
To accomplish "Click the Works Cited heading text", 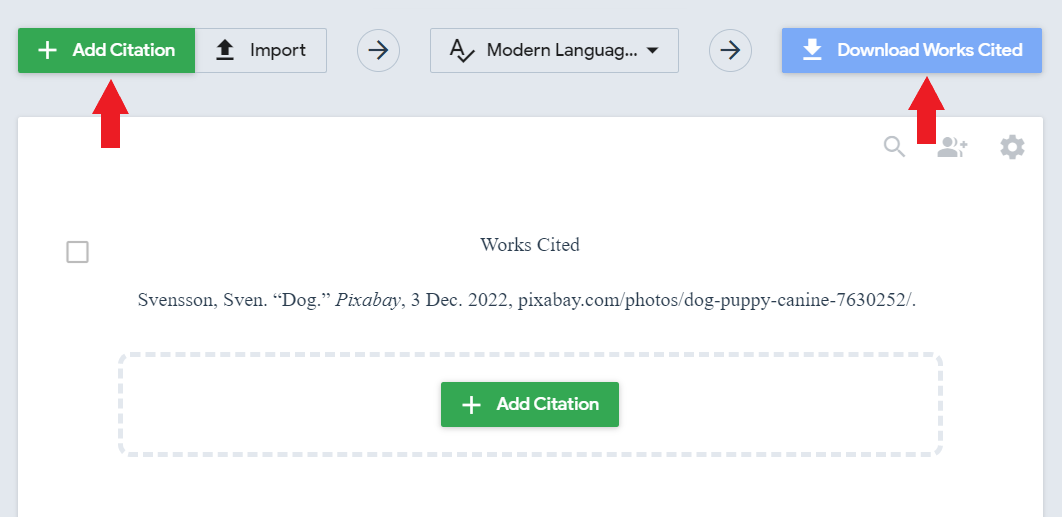I will [x=530, y=245].
